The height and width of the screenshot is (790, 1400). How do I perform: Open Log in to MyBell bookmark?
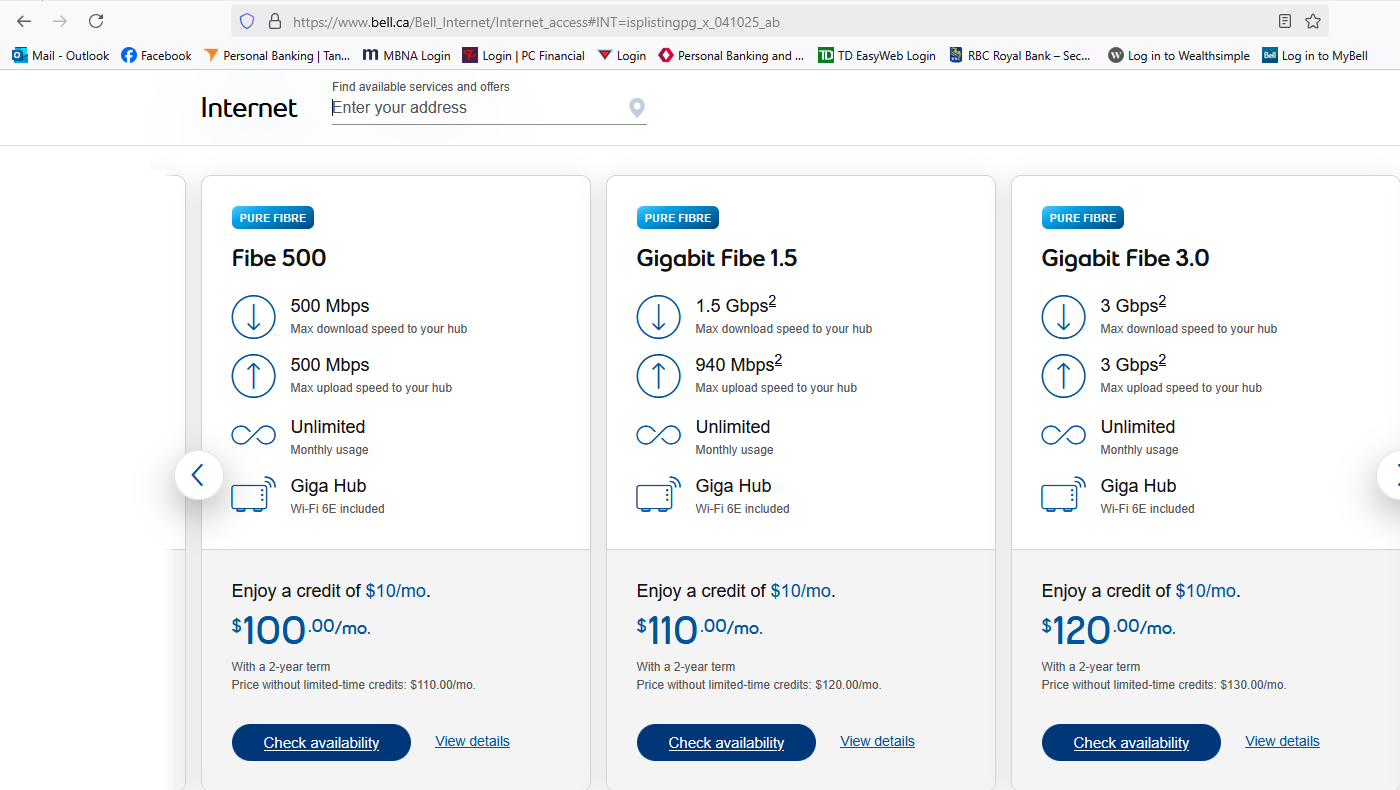pos(1315,56)
